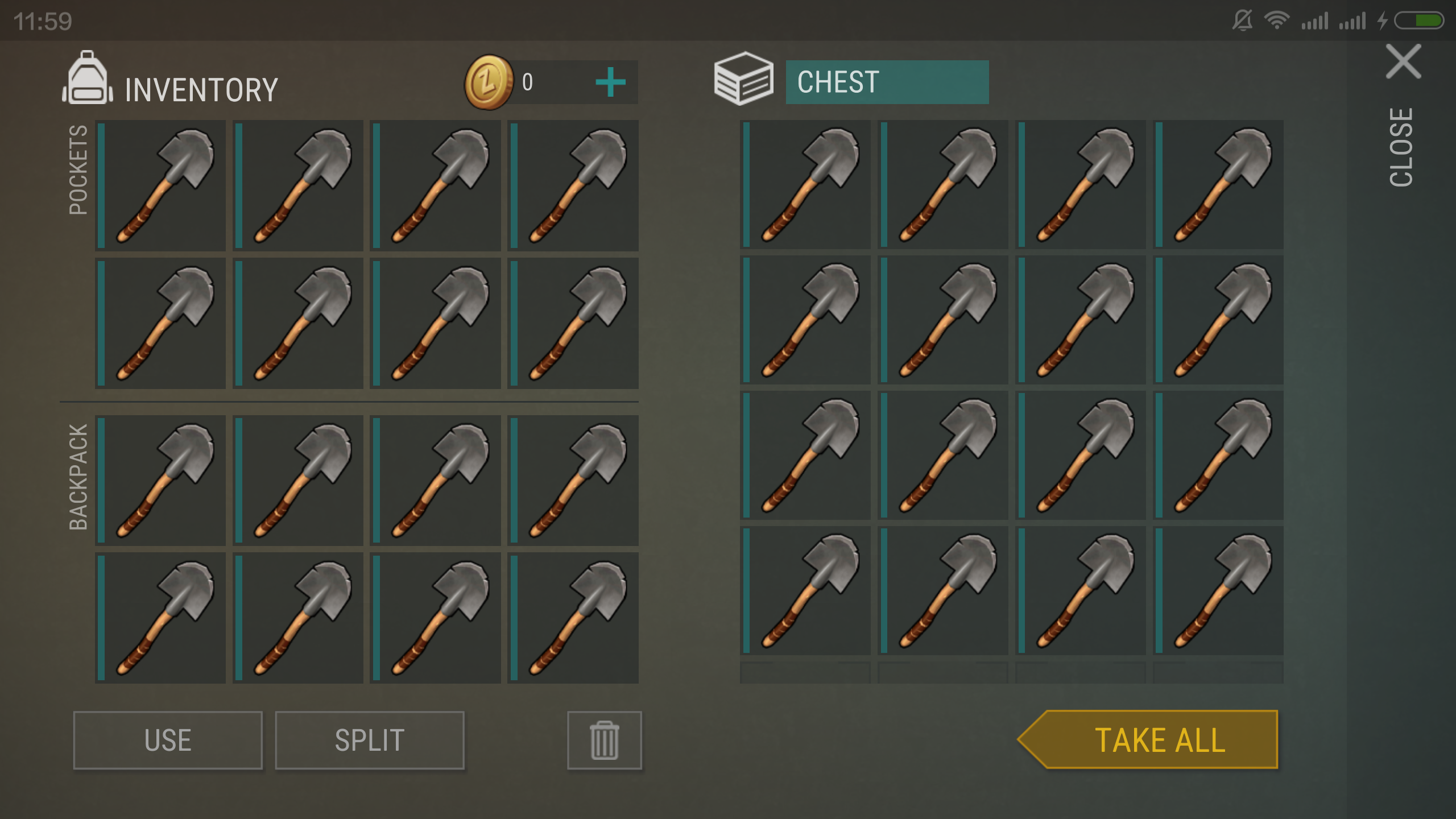Select the top-right shovel in the Chest
This screenshot has height=819, width=1456.
(1218, 184)
